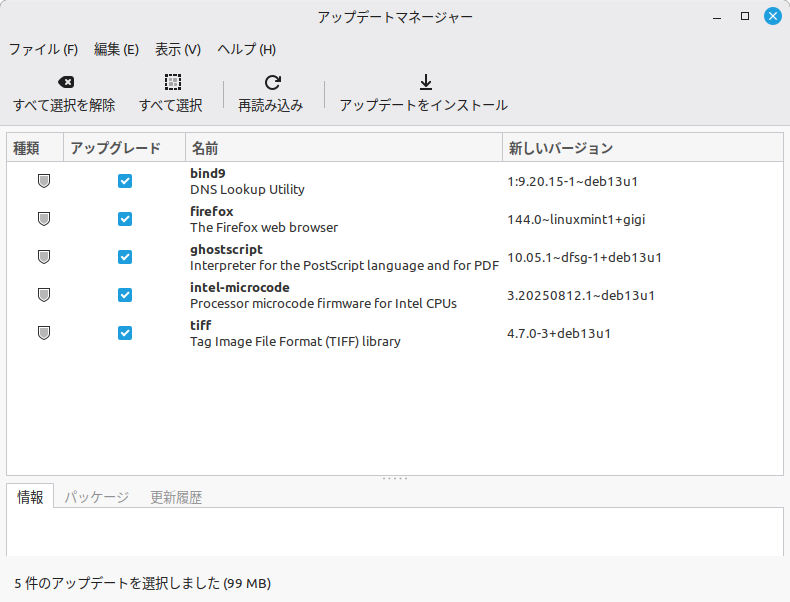Toggle the ghostscript upgrade checkbox

pyautogui.click(x=125, y=257)
